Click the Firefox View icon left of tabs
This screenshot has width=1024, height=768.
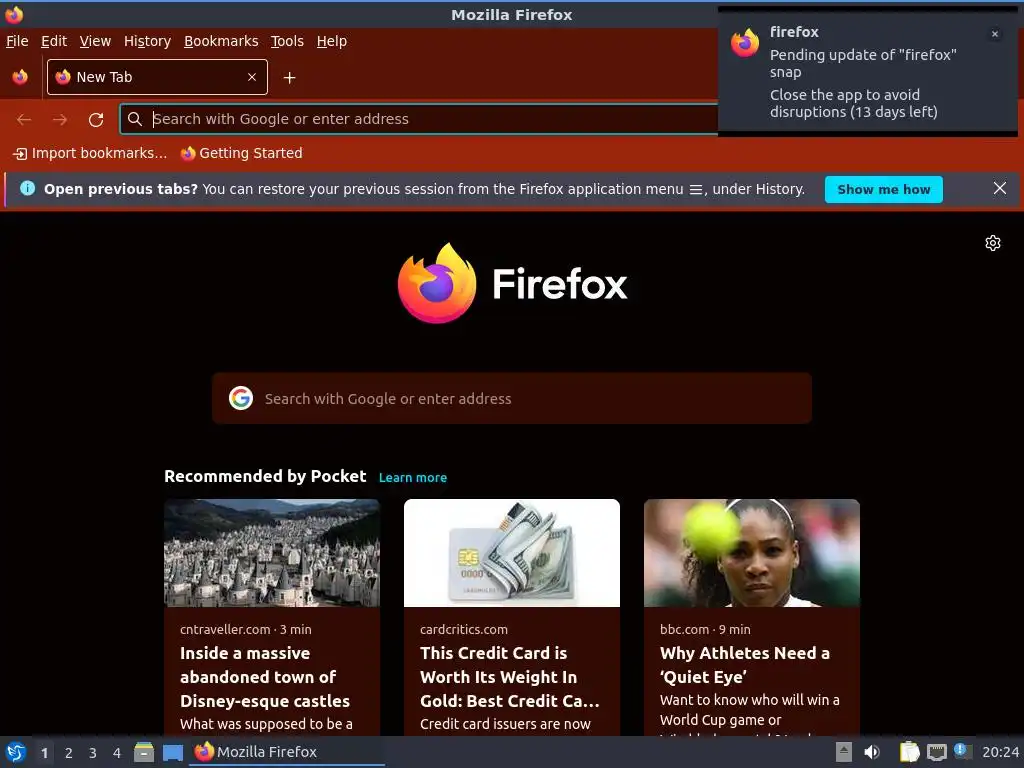tap(20, 77)
